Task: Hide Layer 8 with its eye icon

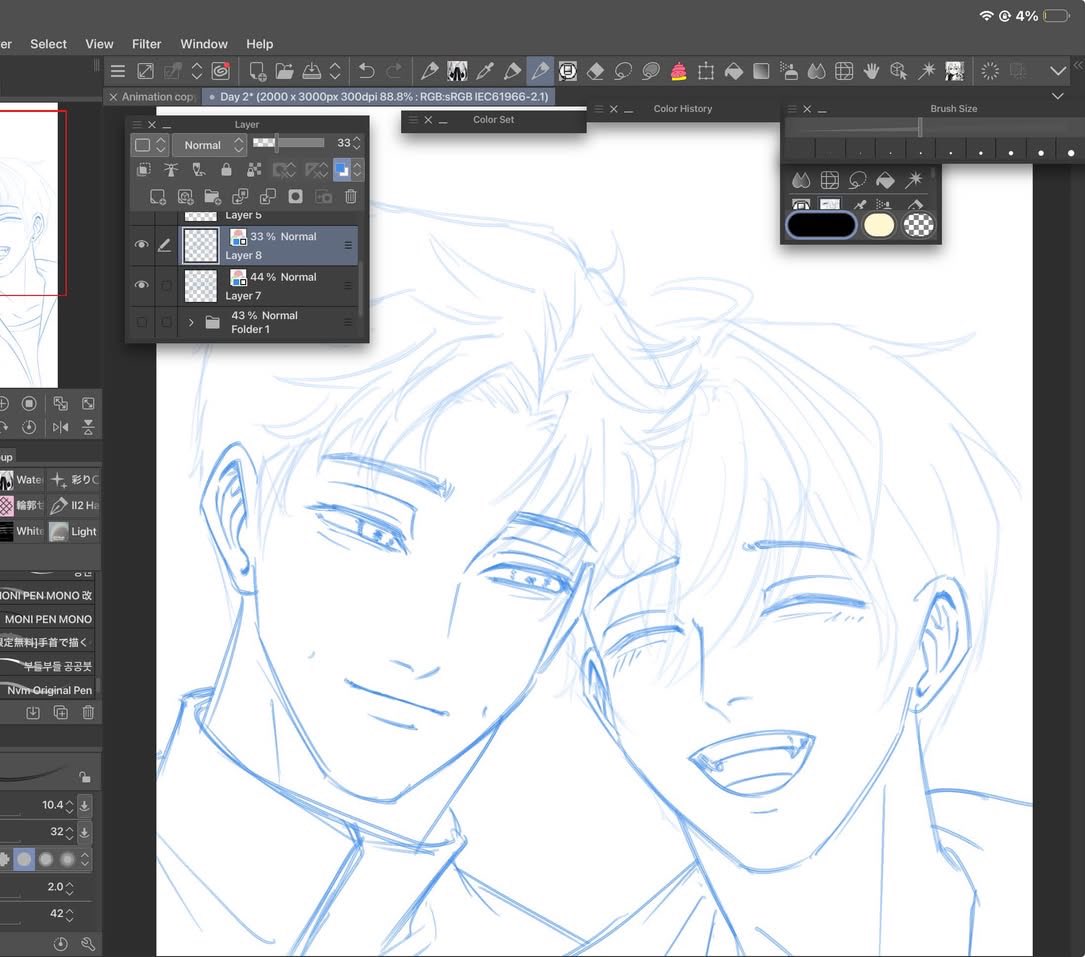Action: 141,244
